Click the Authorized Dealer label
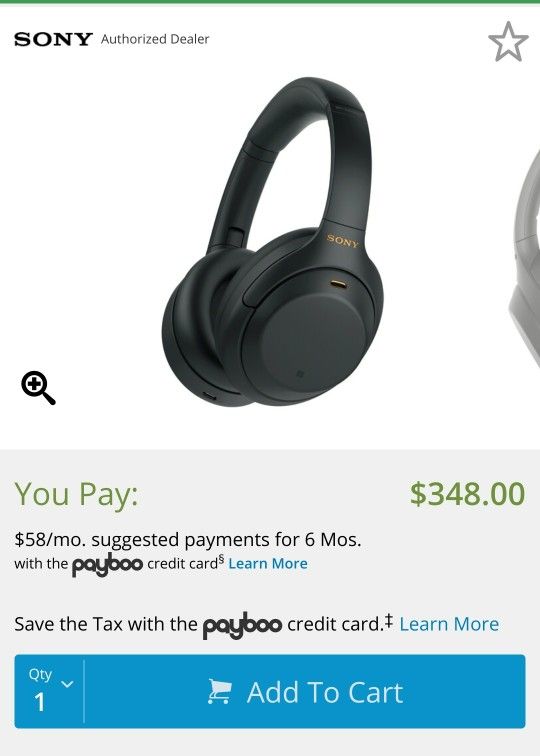Viewport: 540px width, 756px height. tap(155, 39)
